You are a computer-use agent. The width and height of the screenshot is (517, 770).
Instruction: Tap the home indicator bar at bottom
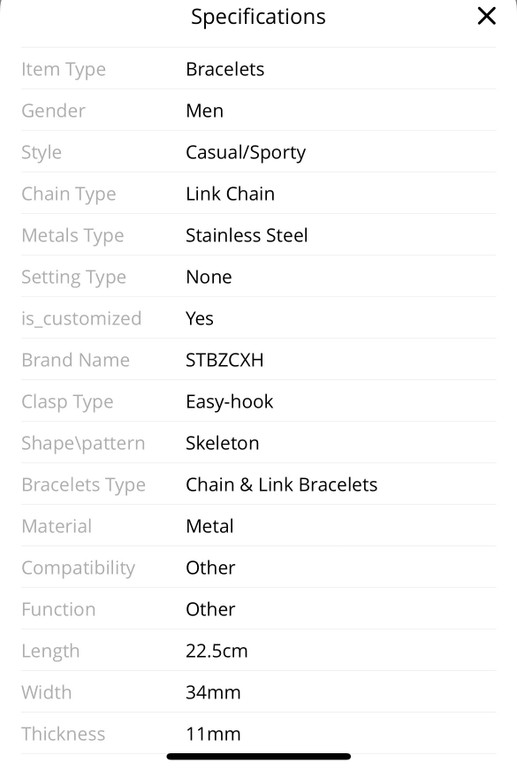[258, 756]
